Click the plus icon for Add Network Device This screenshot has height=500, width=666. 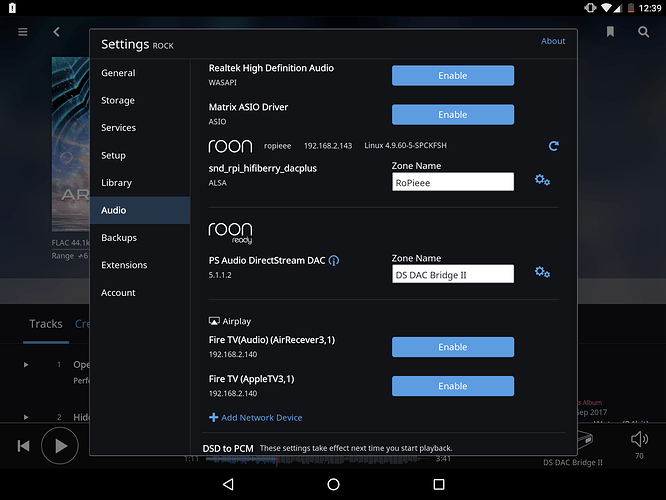[214, 418]
